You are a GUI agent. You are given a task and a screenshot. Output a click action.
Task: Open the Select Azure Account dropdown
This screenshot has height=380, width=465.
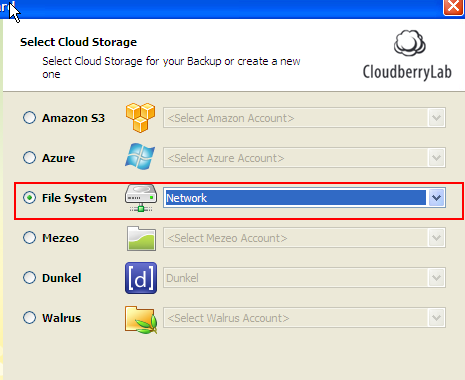click(x=304, y=158)
